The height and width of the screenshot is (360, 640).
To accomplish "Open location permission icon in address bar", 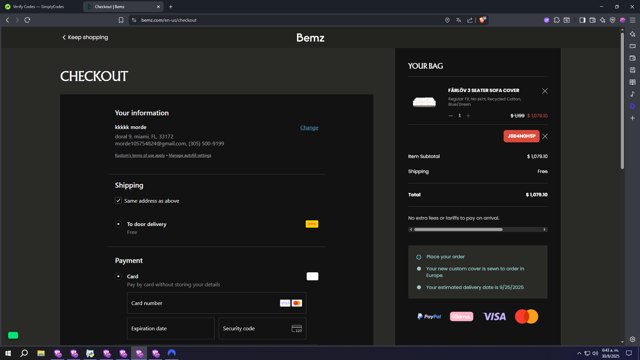I will (447, 20).
